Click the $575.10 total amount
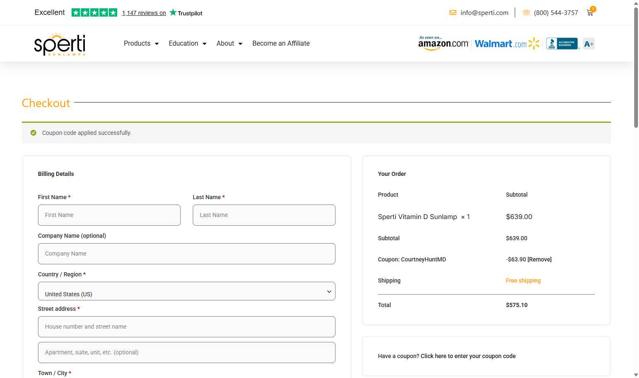Viewport: 639px width, 378px height. pyautogui.click(x=516, y=305)
